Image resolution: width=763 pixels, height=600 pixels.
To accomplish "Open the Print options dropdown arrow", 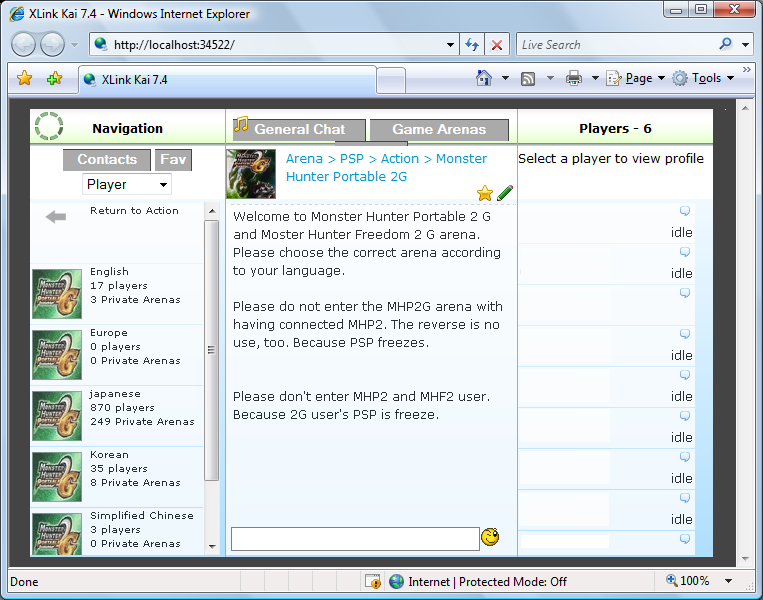I will tap(595, 78).
